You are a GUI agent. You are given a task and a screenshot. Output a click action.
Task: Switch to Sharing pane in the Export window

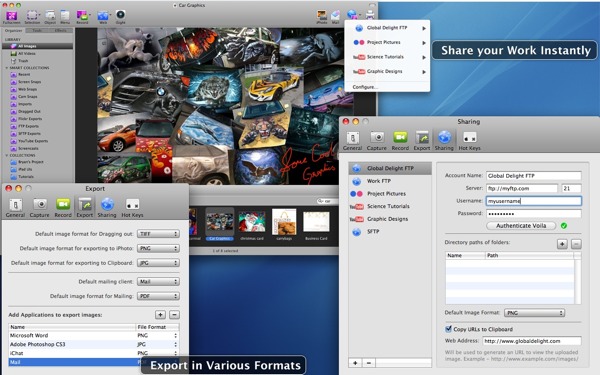107,208
